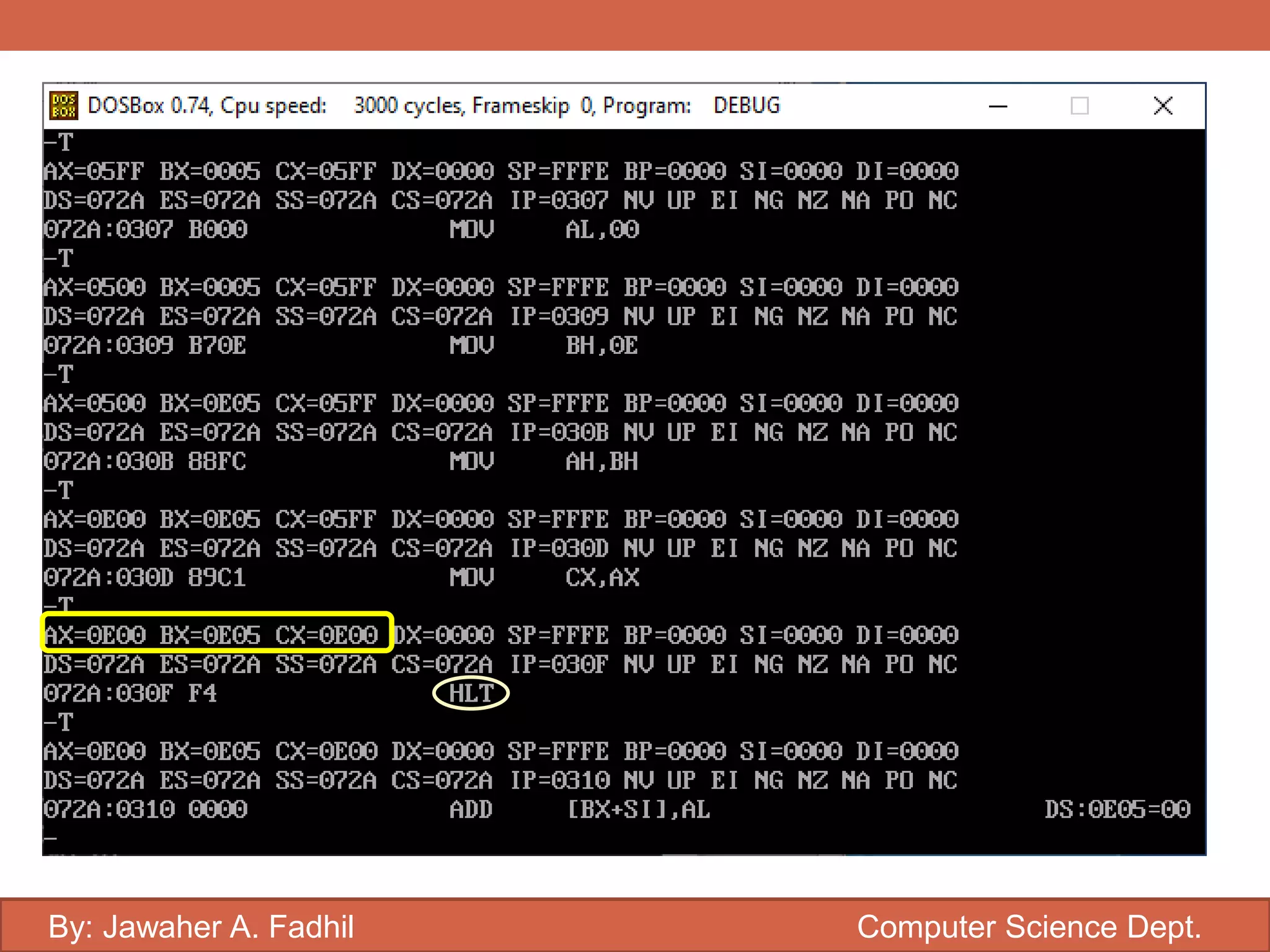The height and width of the screenshot is (952, 1270).
Task: Click the By: Jawaher A. Fadhil footer text
Action: point(201,927)
